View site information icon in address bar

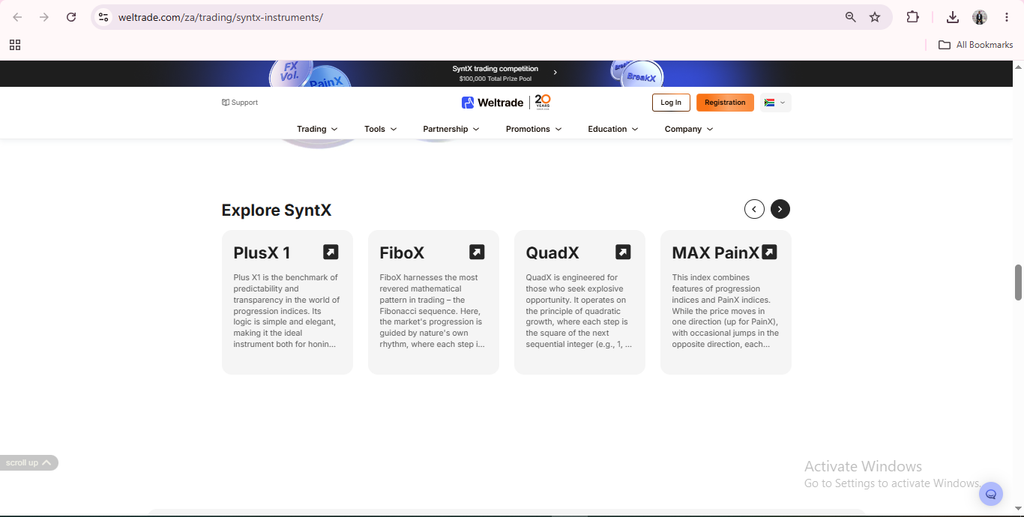(103, 18)
